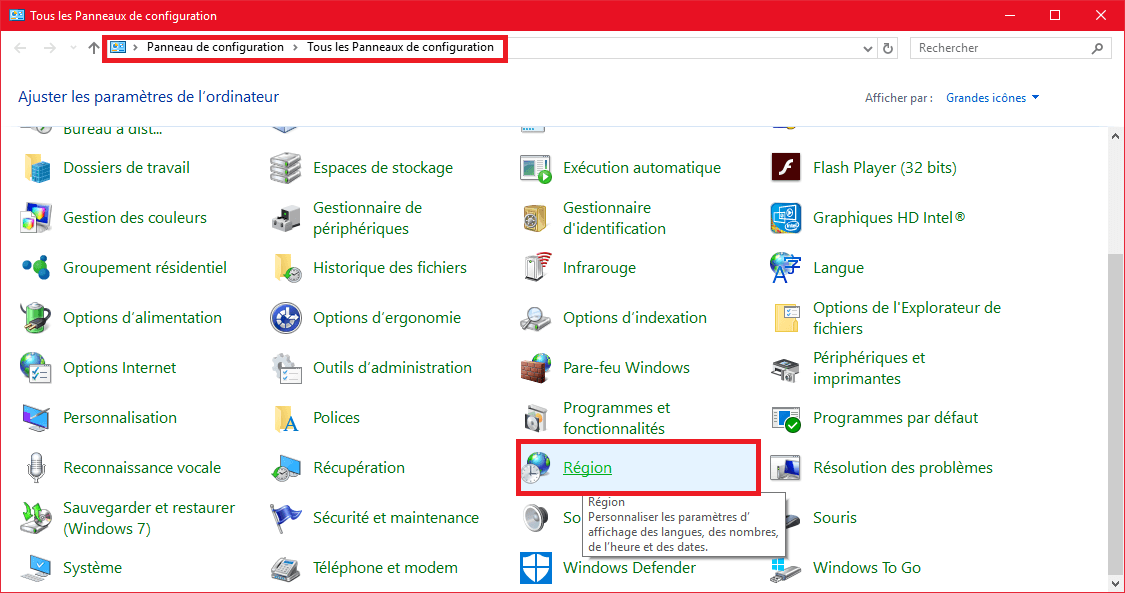Click the Tous les Panneaux de configuration breadcrumb

(400, 47)
